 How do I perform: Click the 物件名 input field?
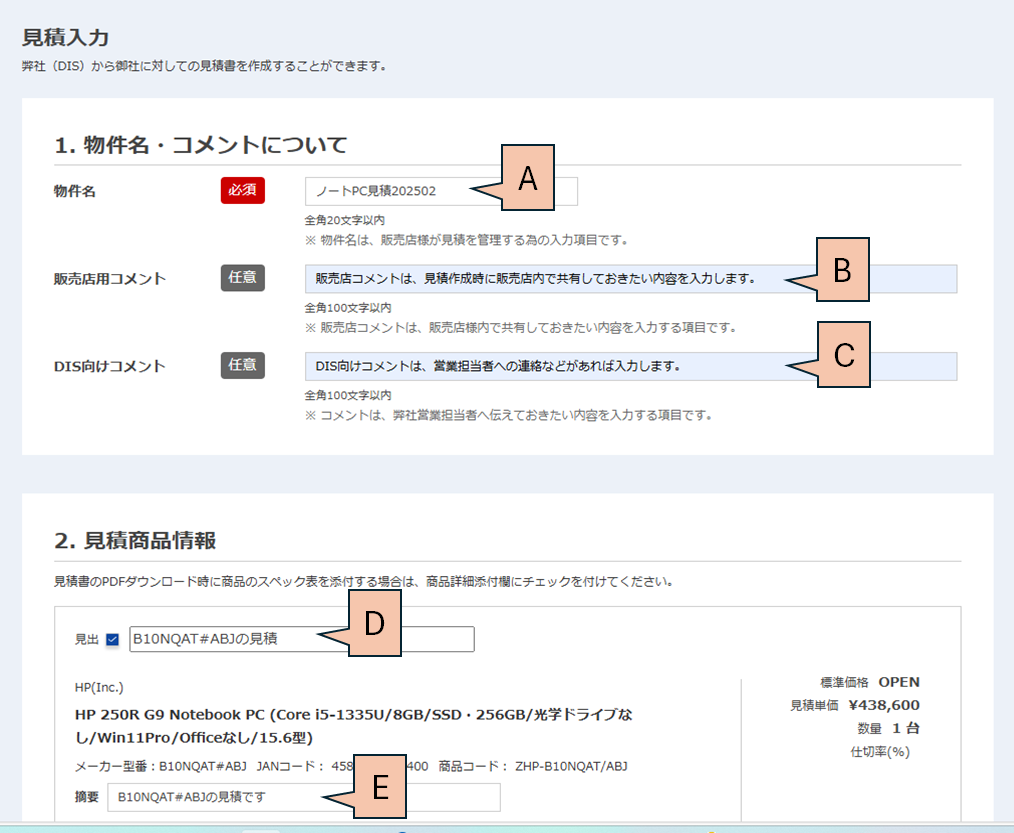[390, 191]
